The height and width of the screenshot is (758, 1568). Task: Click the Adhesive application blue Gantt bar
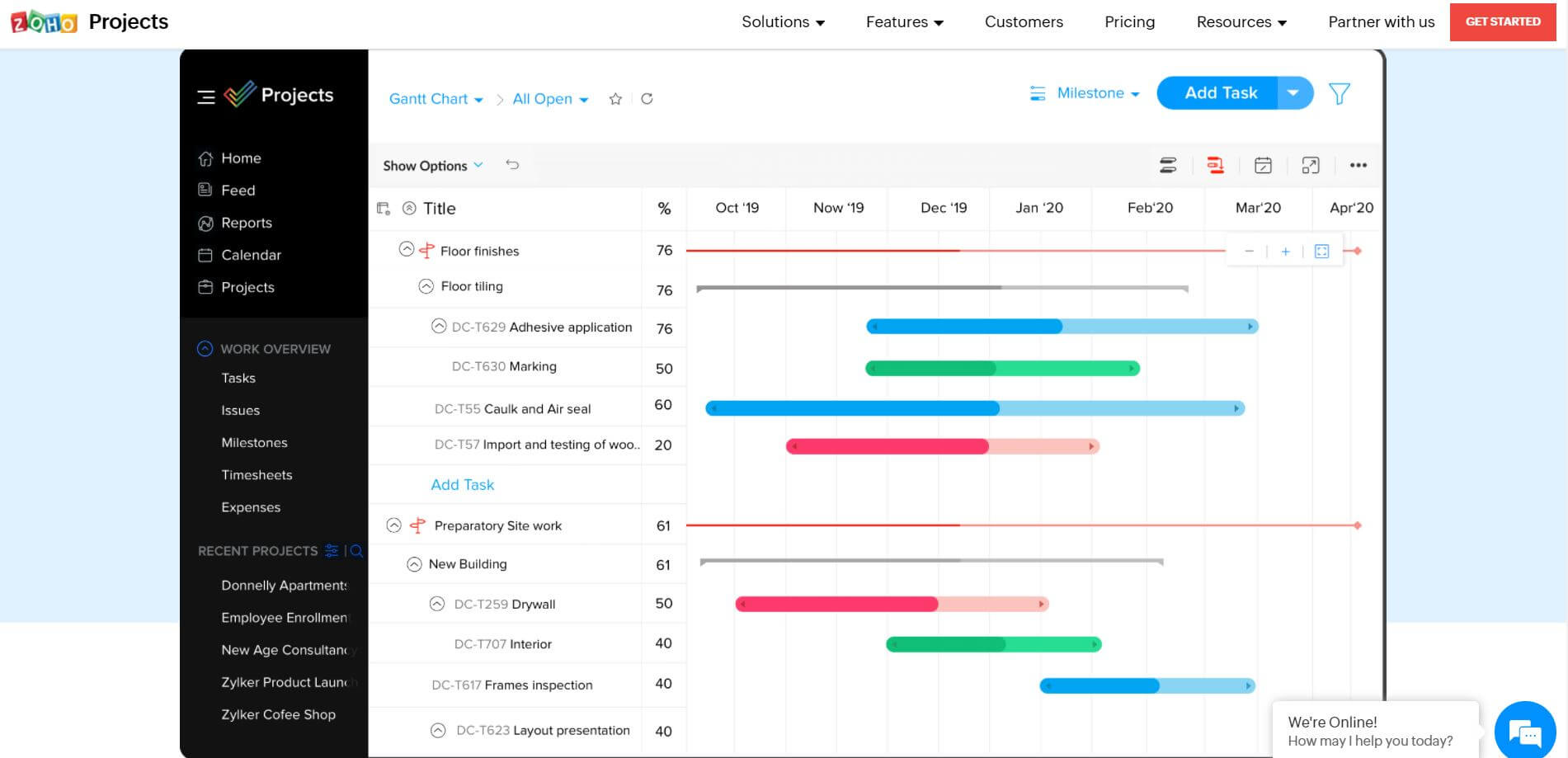pos(1062,327)
